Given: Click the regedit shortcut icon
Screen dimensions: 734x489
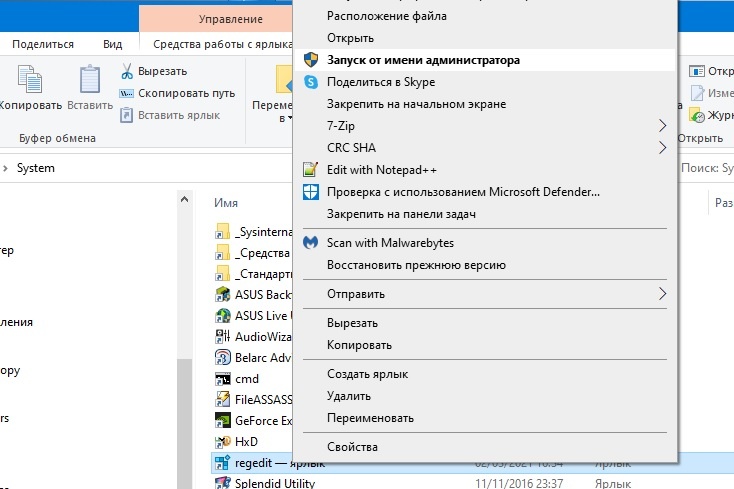Looking at the screenshot, I should click(222, 463).
